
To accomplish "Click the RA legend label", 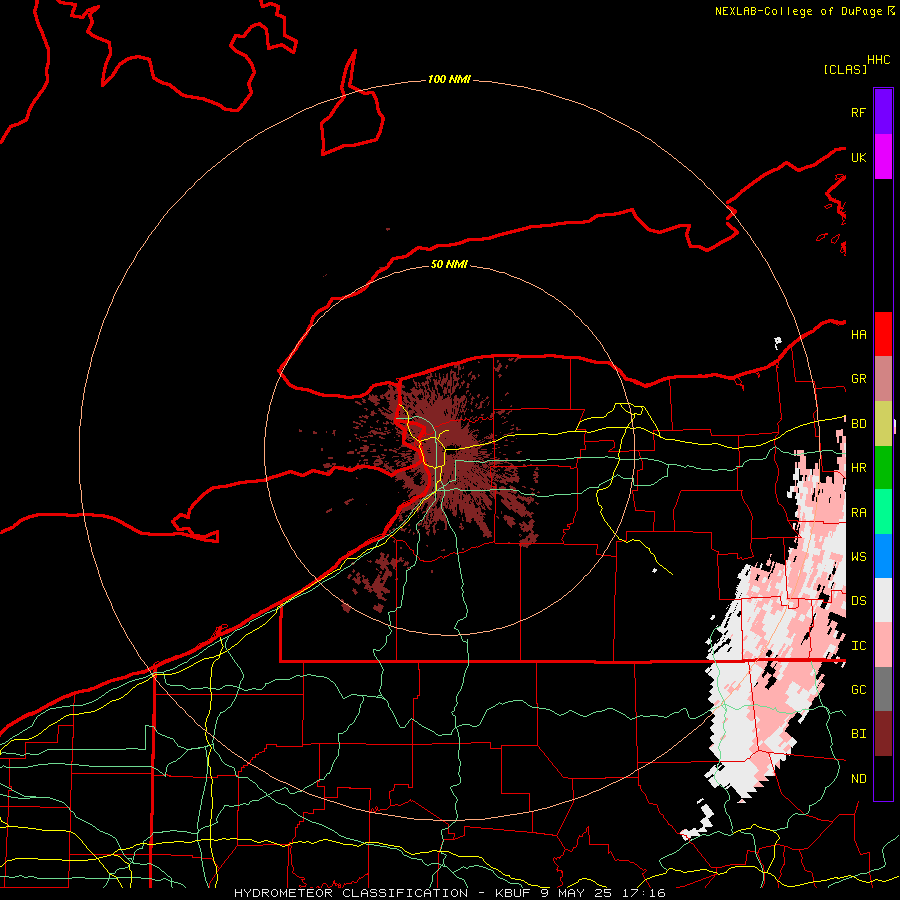I will (x=858, y=513).
